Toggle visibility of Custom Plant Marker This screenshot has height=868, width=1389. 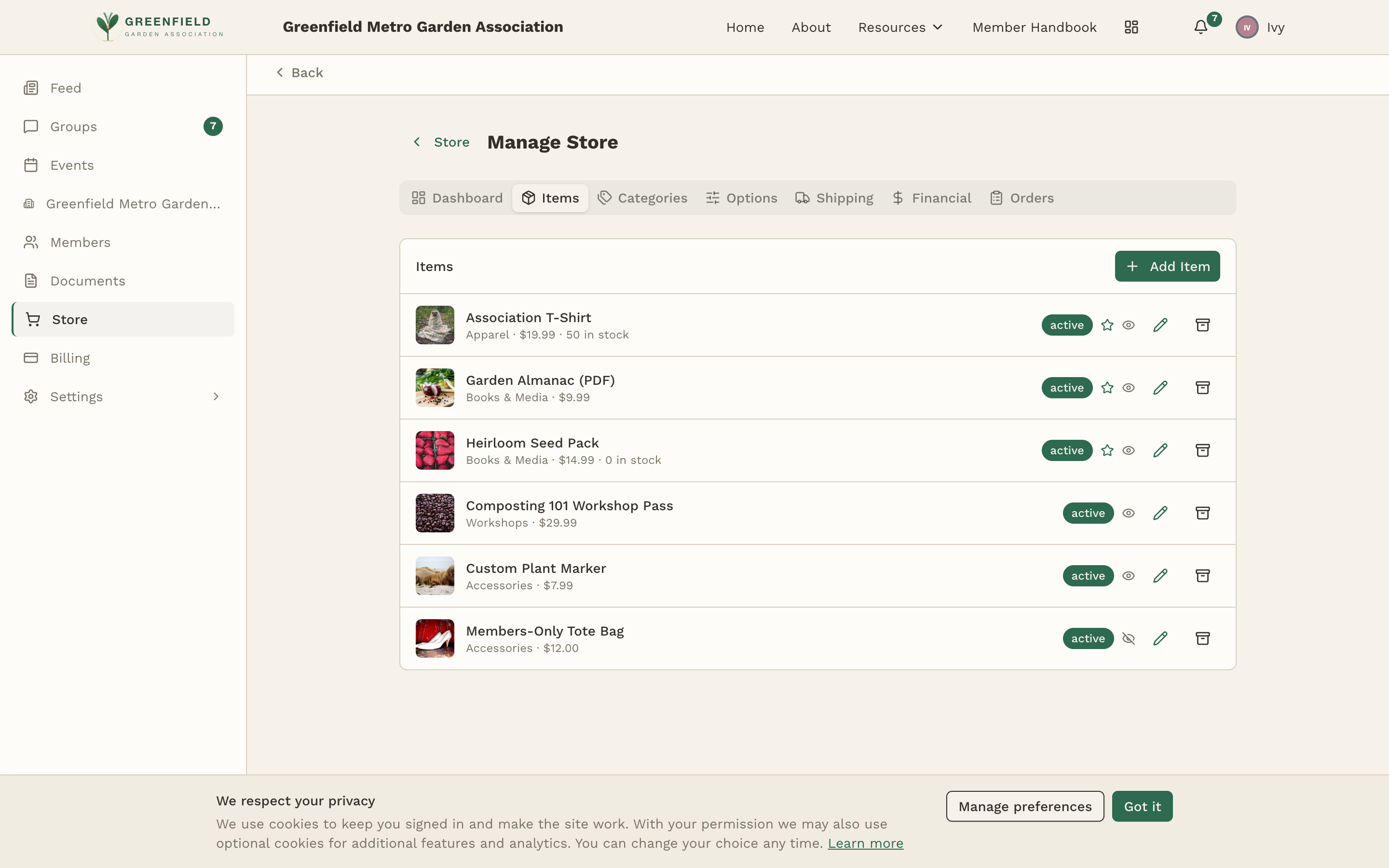1129,575
